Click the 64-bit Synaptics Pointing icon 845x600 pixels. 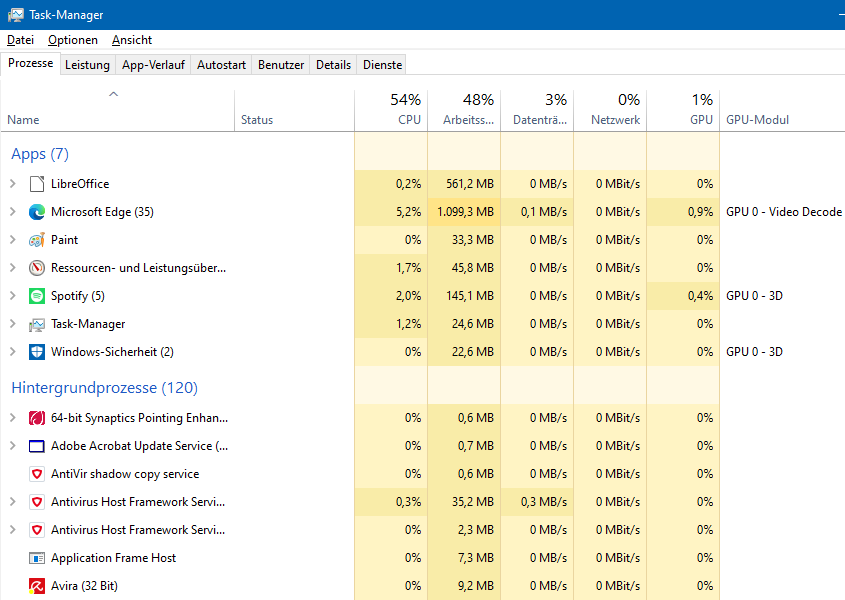tap(37, 418)
